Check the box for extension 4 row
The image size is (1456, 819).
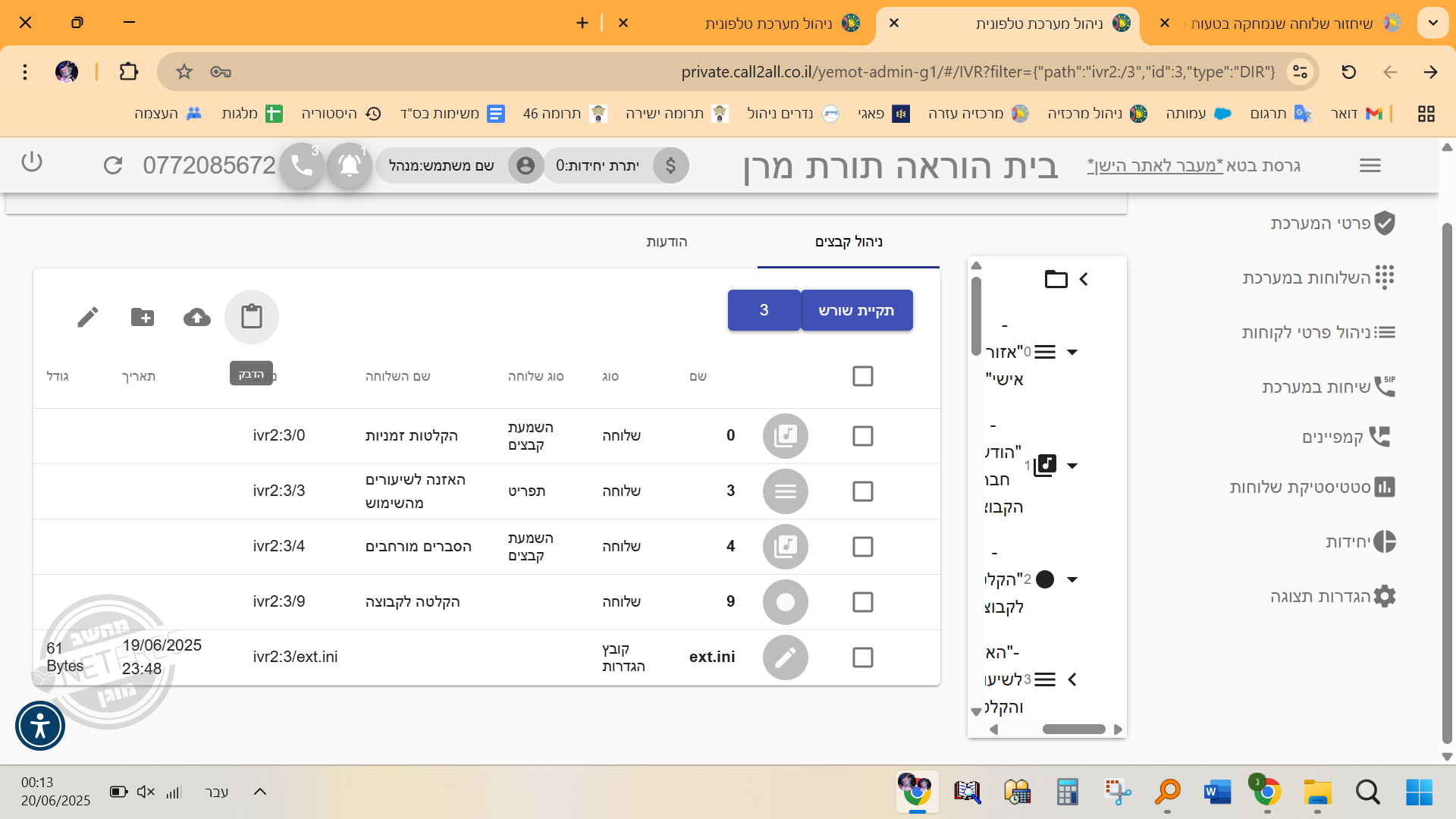863,547
